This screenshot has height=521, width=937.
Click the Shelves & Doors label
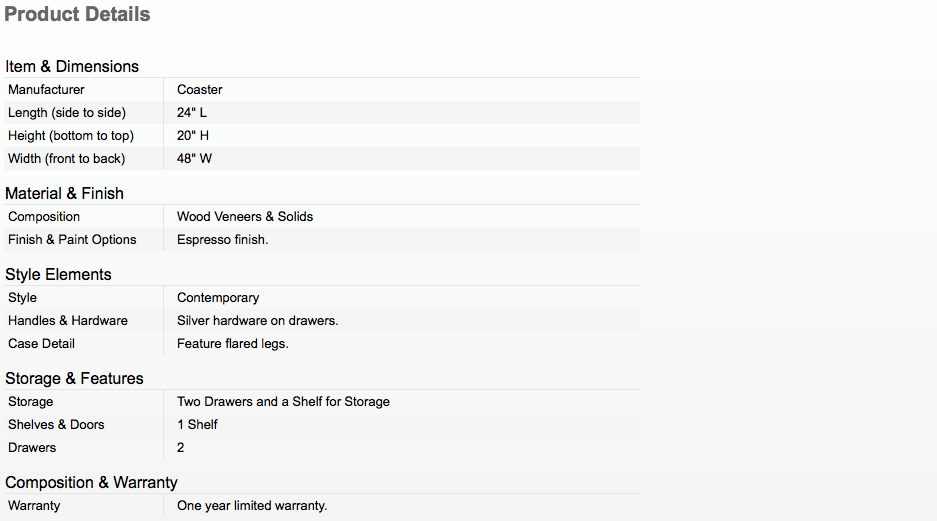(56, 425)
